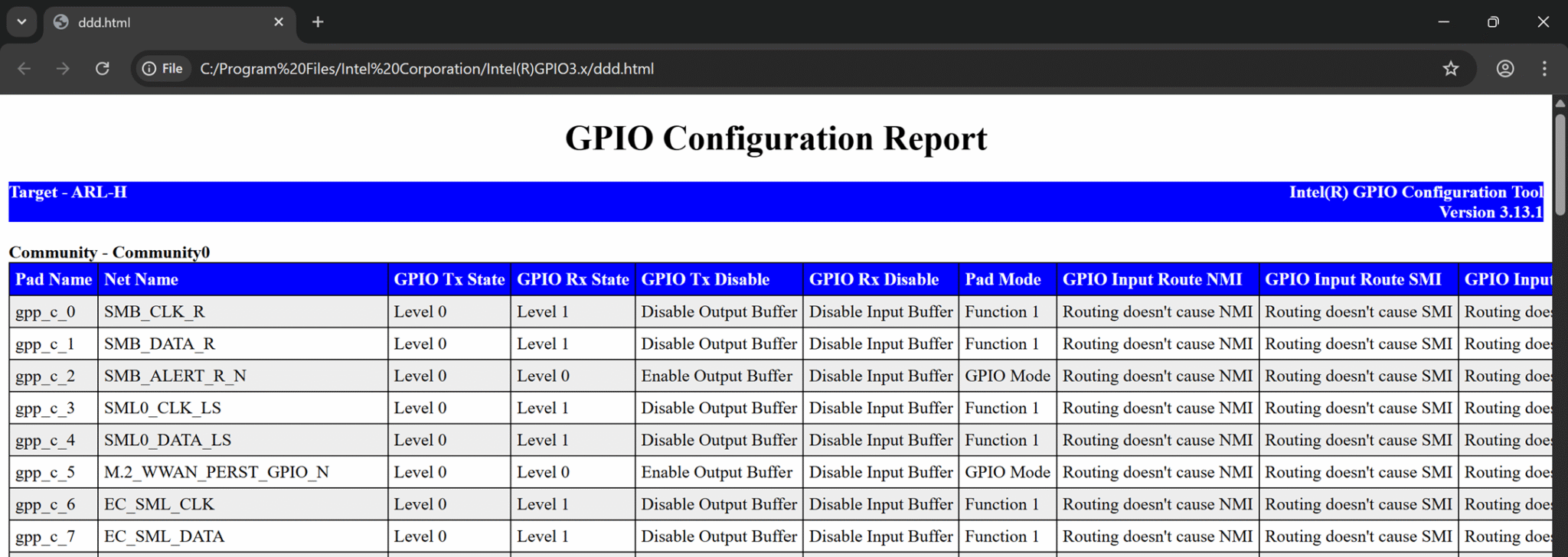Image resolution: width=1568 pixels, height=557 pixels.
Task: Click the address bar URL
Action: pos(427,69)
